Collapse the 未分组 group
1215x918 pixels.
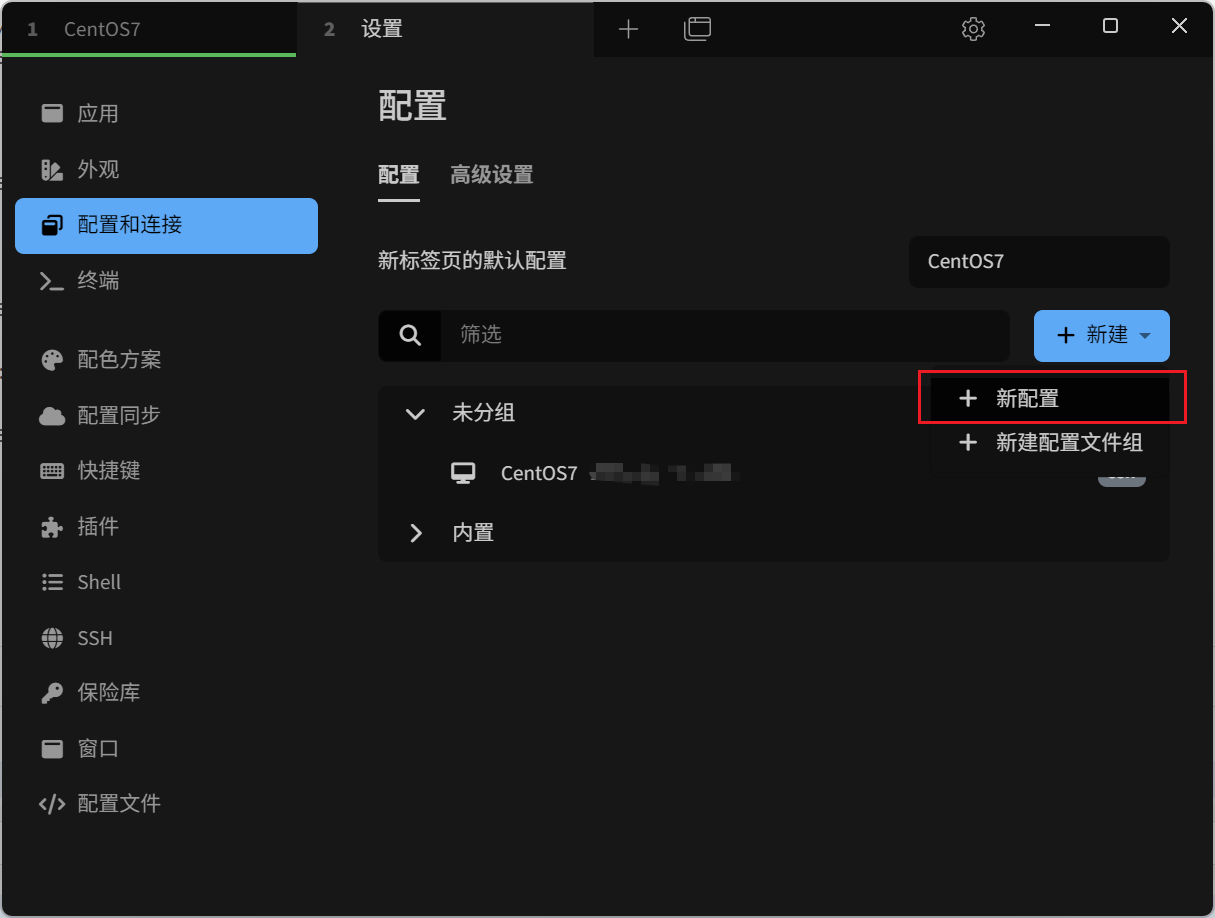[x=415, y=413]
